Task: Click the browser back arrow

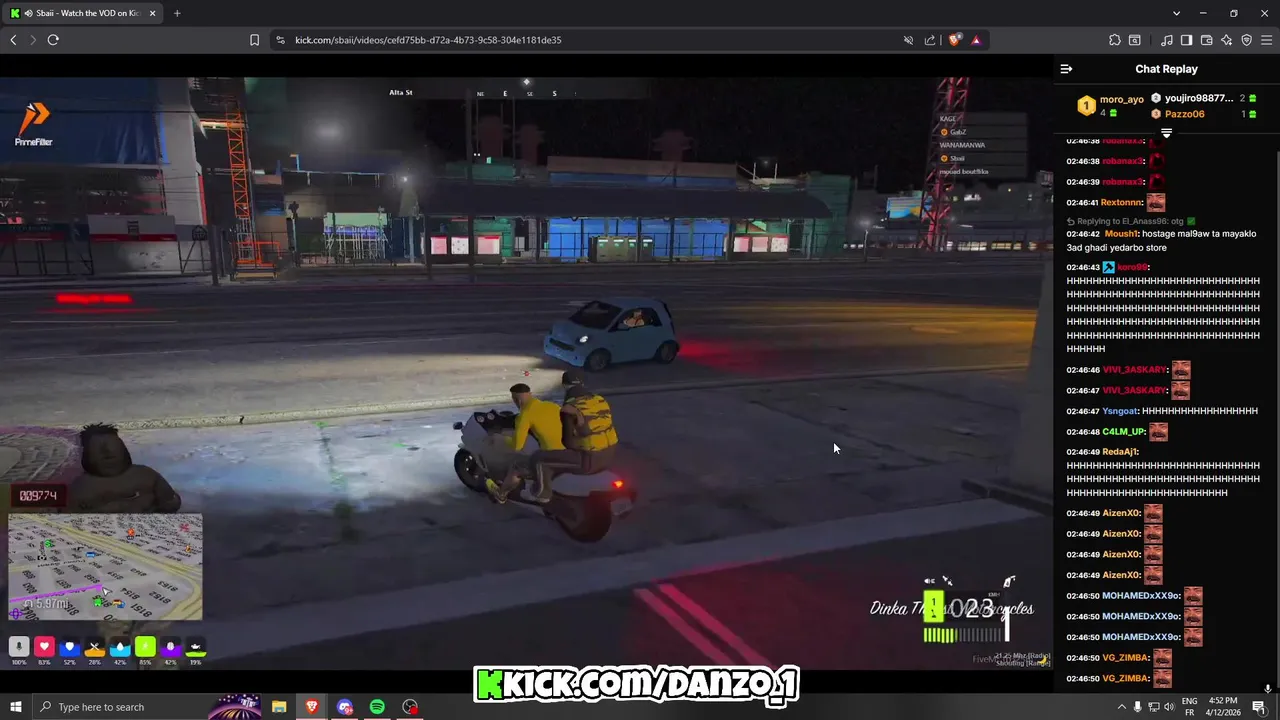Action: pyautogui.click(x=13, y=40)
